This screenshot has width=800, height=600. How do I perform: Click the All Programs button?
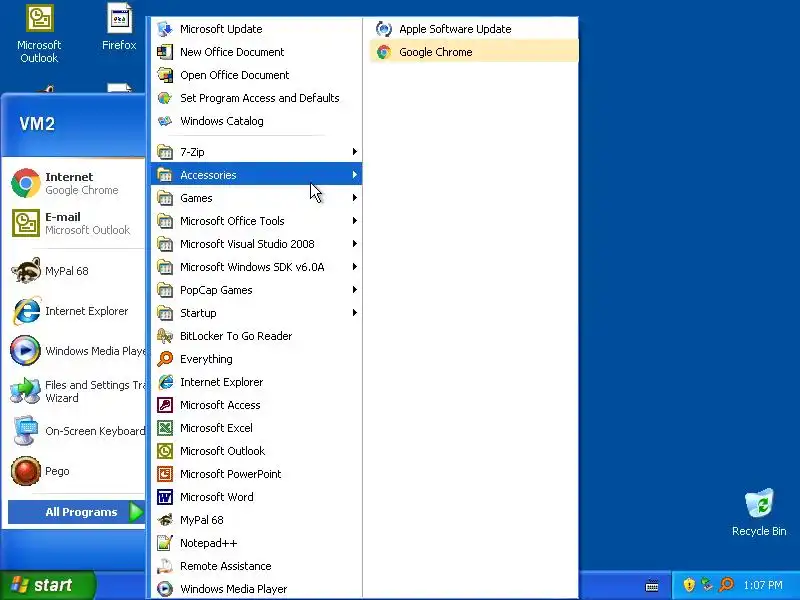[77, 512]
